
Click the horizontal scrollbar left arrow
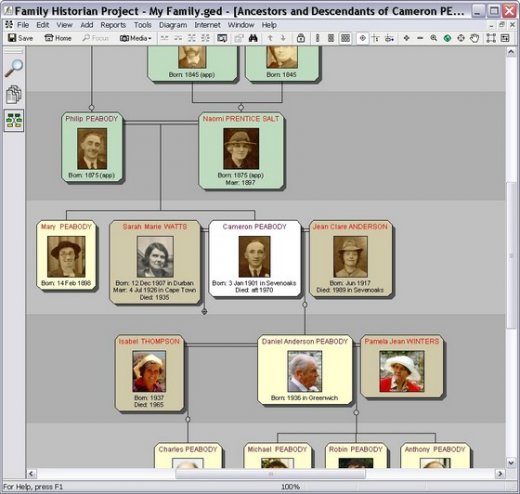pyautogui.click(x=31, y=474)
